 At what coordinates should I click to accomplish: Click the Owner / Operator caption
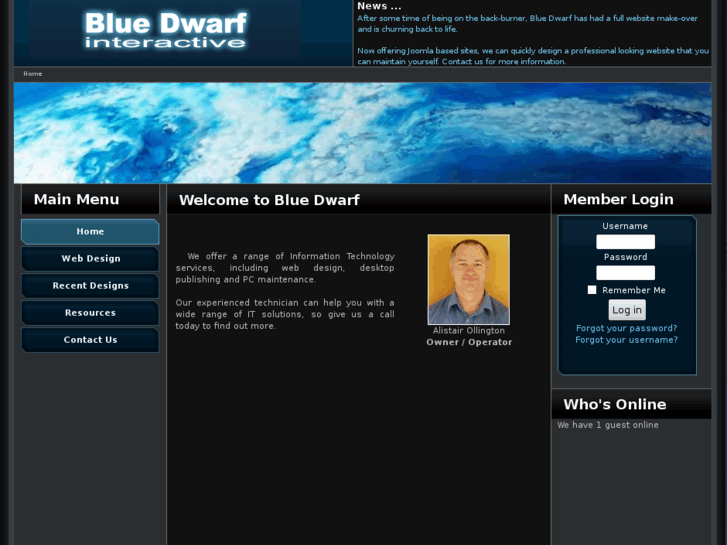[469, 342]
